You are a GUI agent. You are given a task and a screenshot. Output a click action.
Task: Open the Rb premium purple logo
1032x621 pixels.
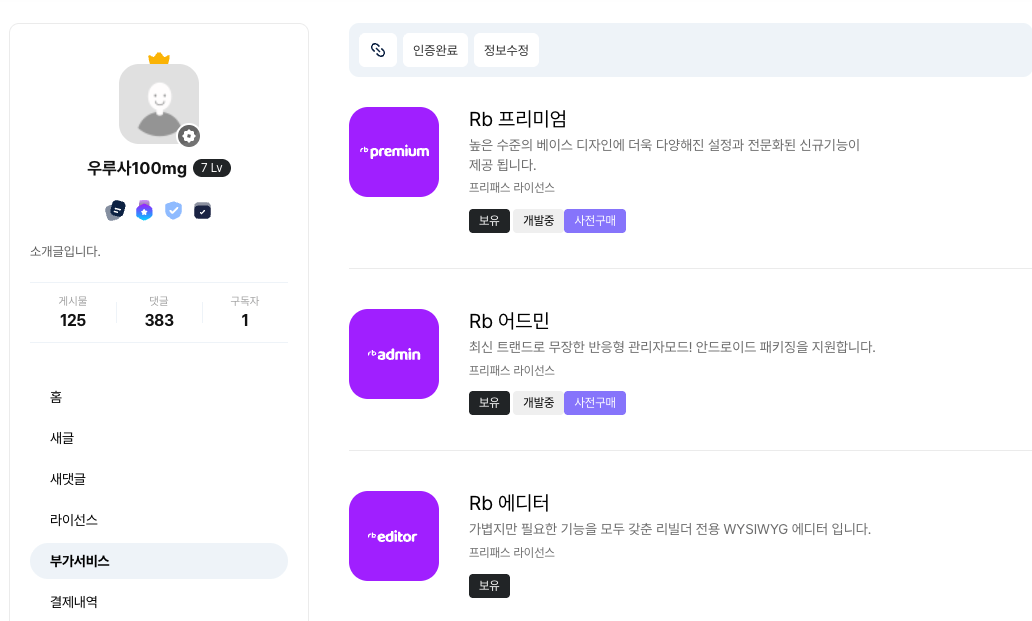coord(394,152)
